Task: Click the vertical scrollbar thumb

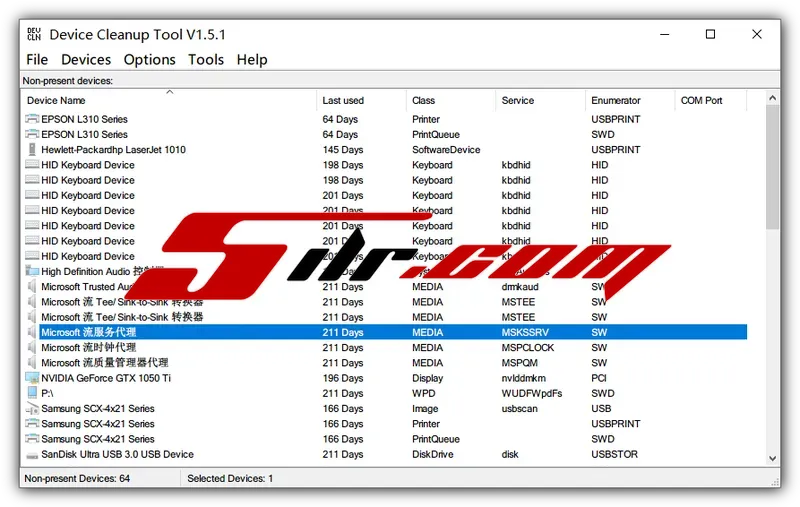Action: (x=772, y=167)
